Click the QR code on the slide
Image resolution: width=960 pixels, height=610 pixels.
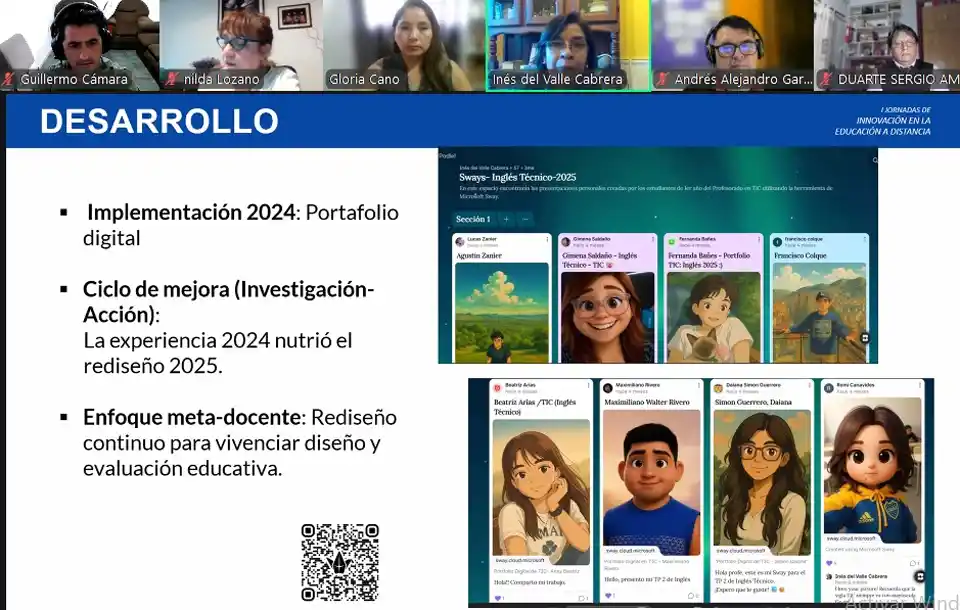tap(340, 562)
